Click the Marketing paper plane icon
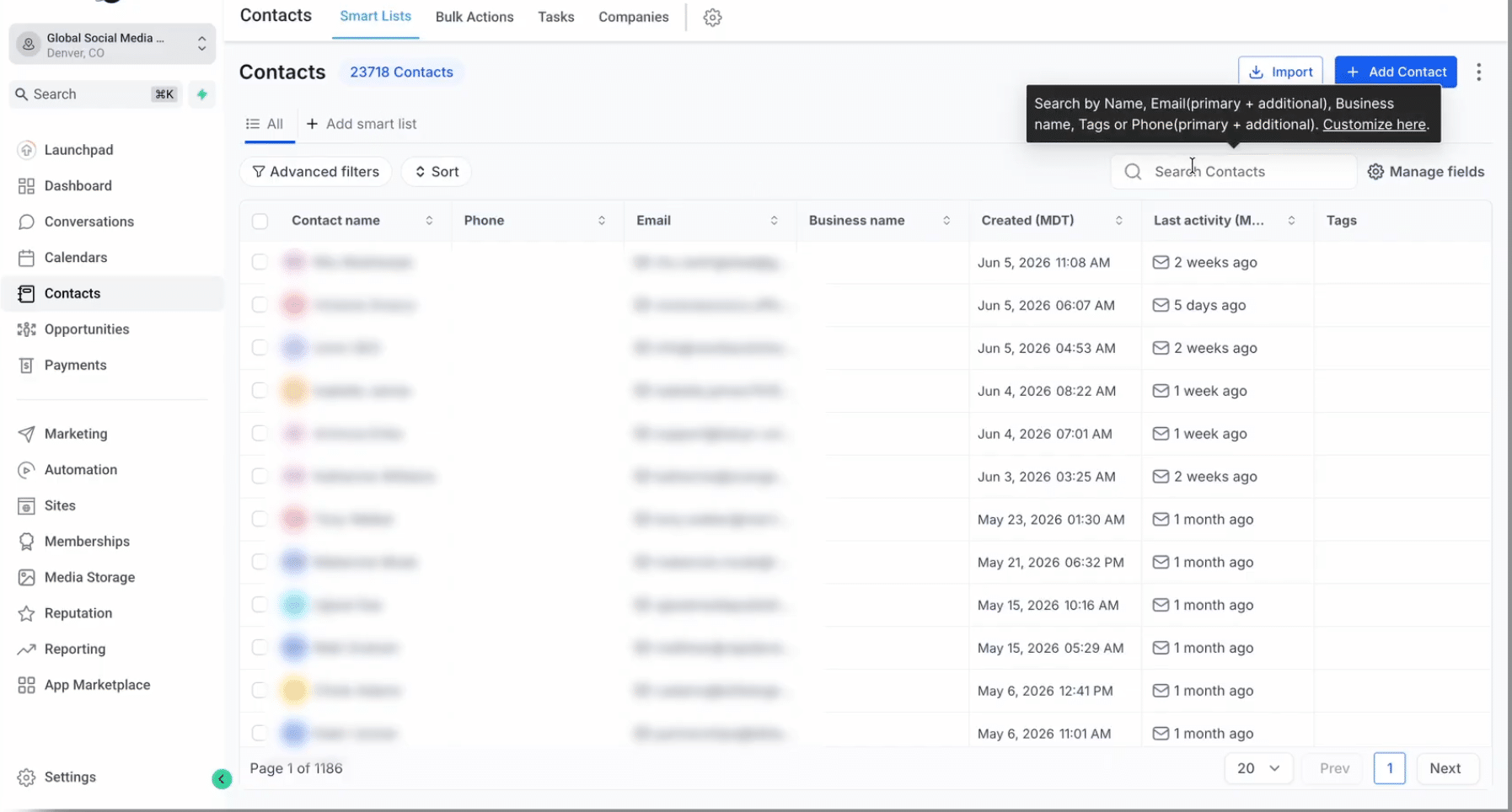The width and height of the screenshot is (1512, 812). coord(27,434)
